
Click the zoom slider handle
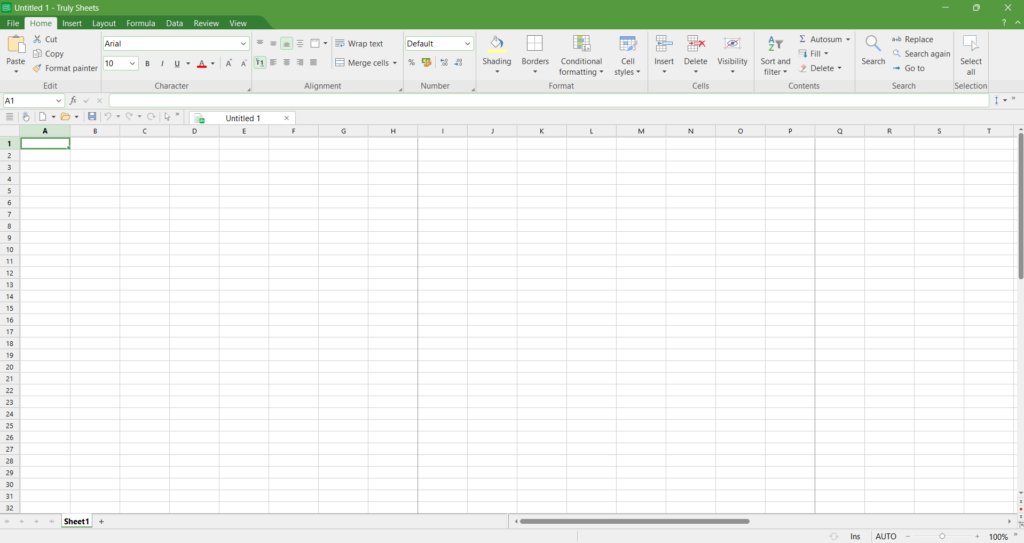pyautogui.click(x=942, y=536)
